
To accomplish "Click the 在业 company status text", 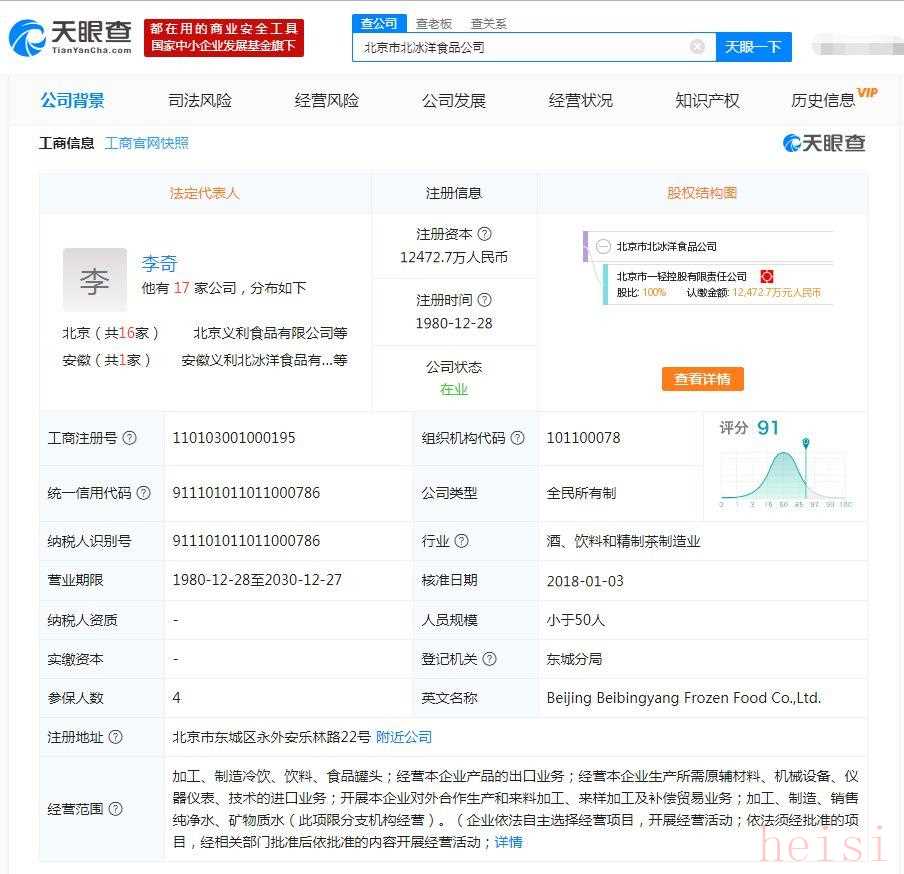I will (454, 390).
